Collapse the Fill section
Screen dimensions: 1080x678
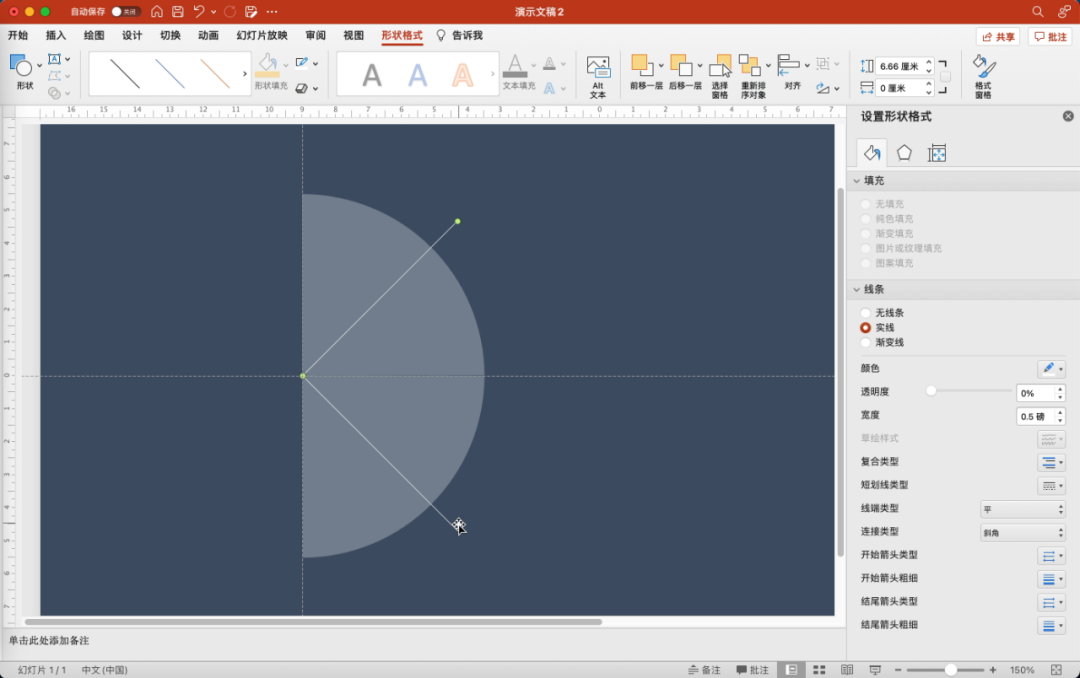coord(857,181)
